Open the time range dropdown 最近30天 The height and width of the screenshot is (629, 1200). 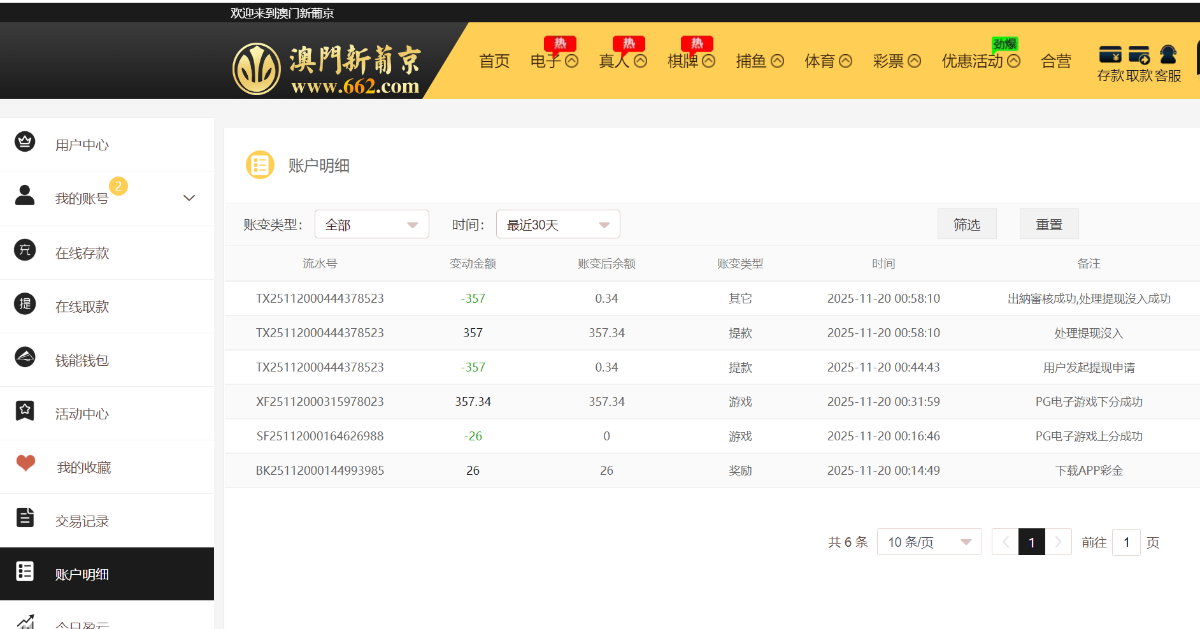click(558, 225)
